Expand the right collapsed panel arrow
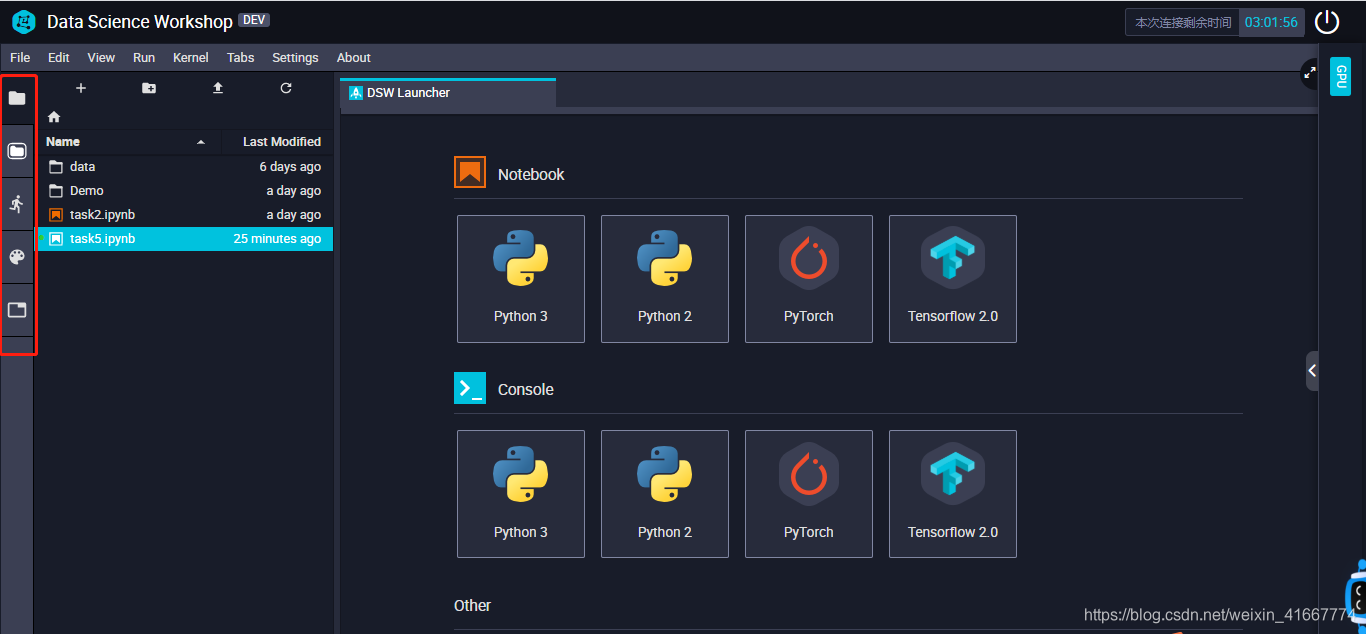Image resolution: width=1366 pixels, height=634 pixels. click(x=1312, y=371)
